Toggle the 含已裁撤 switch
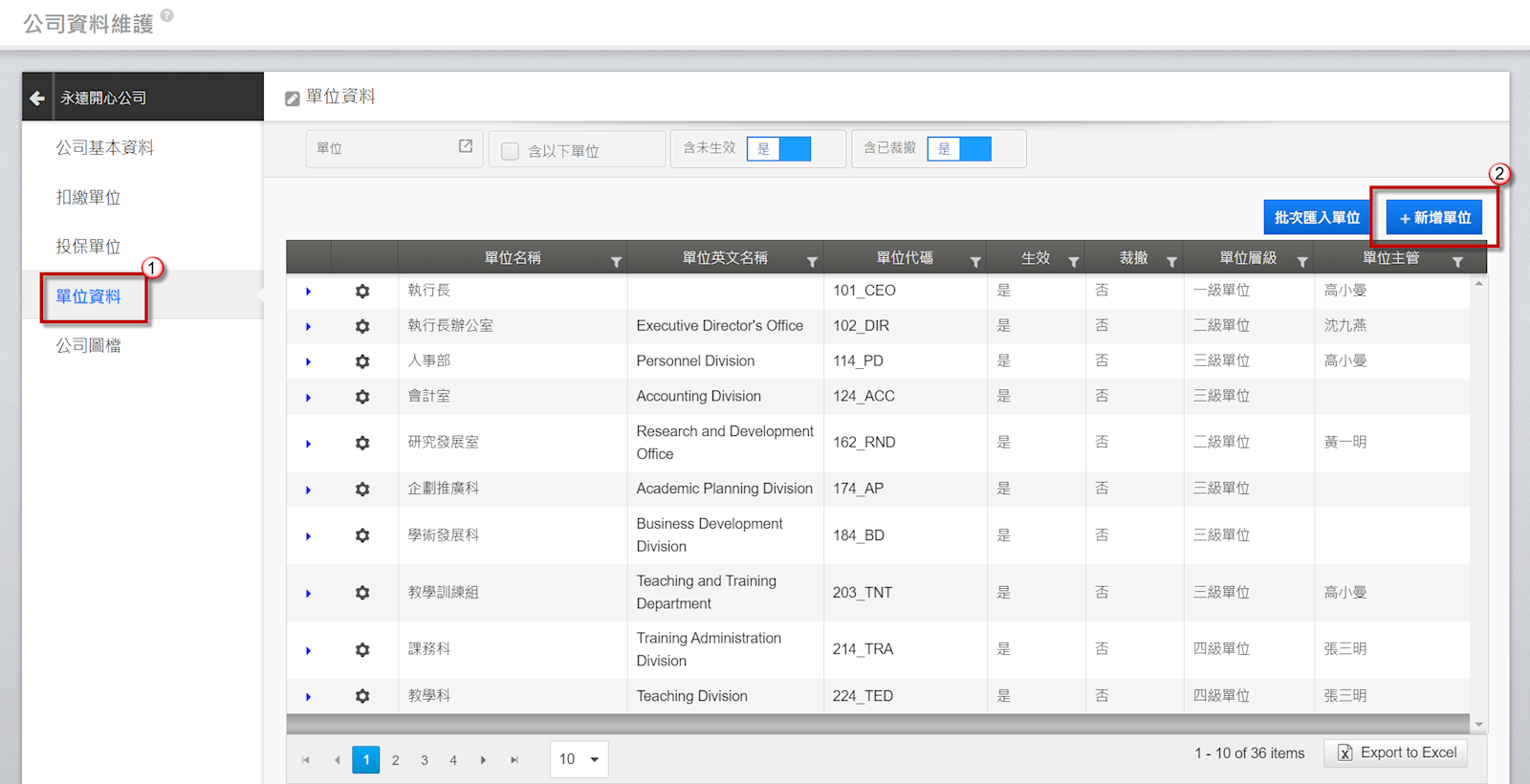 point(959,149)
